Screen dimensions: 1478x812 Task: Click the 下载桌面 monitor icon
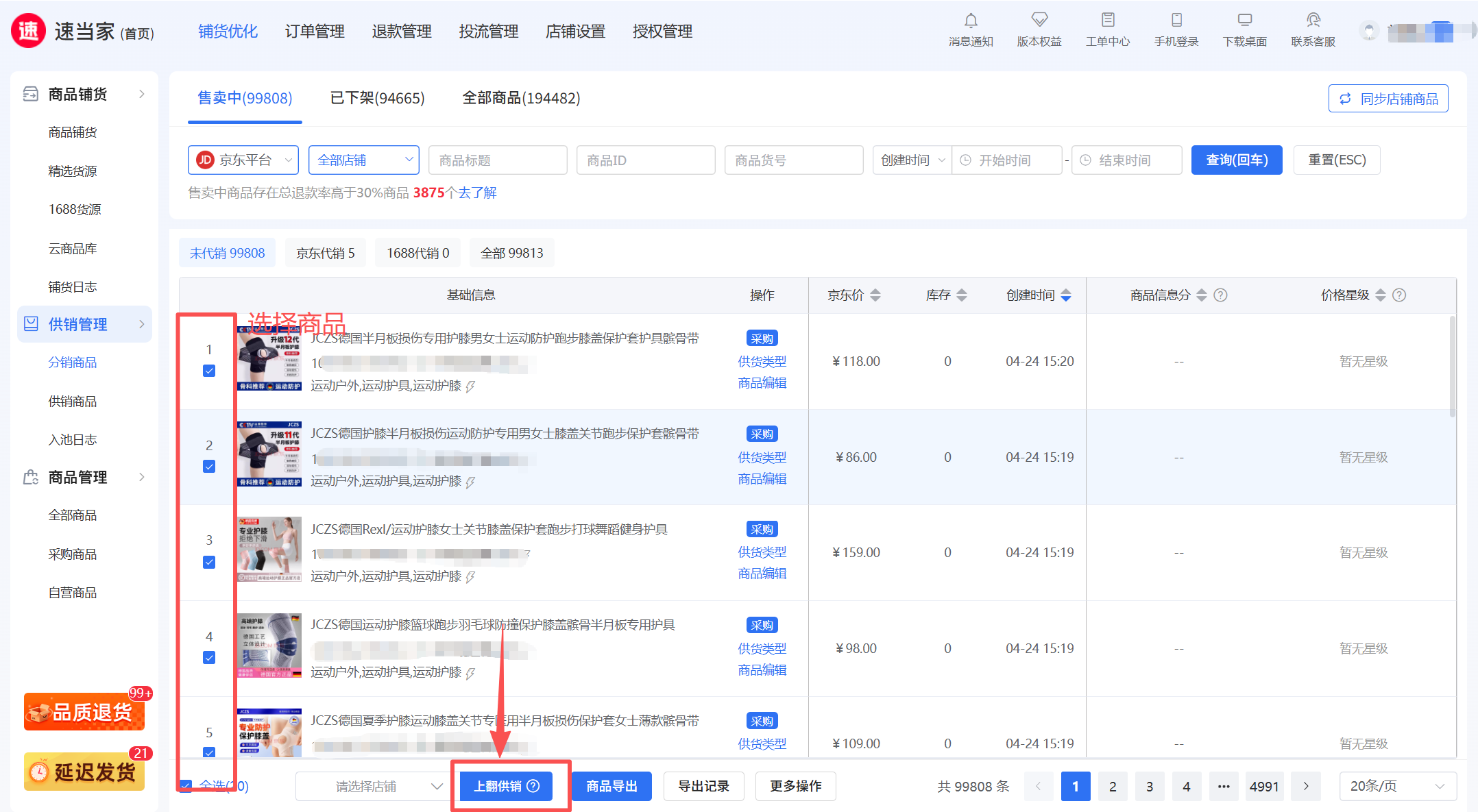(x=1245, y=20)
